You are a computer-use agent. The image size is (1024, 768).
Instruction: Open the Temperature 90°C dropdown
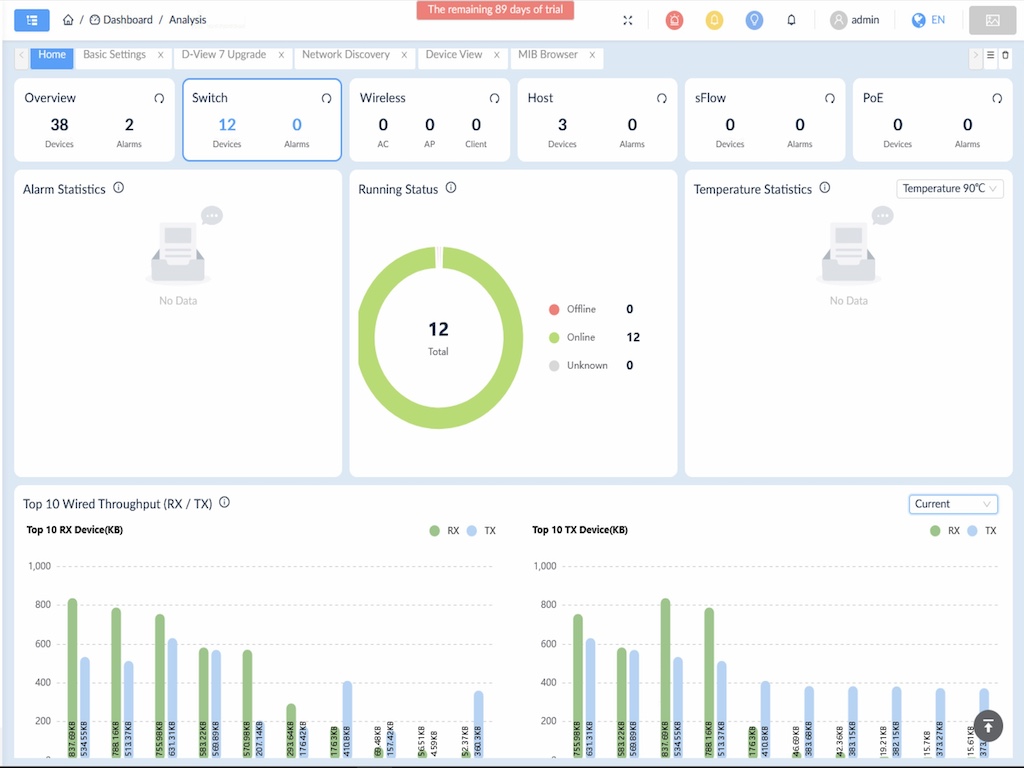(x=950, y=189)
